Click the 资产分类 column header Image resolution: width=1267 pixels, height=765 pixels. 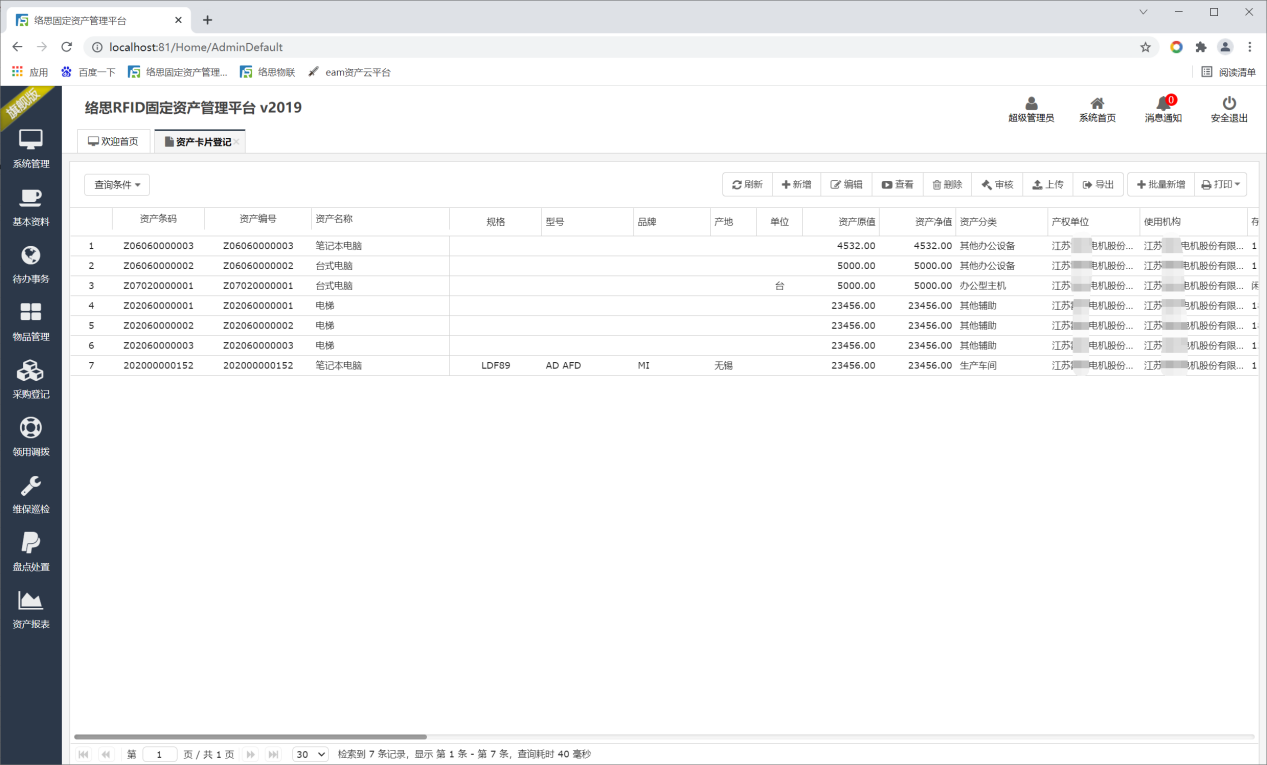pyautogui.click(x=1001, y=222)
